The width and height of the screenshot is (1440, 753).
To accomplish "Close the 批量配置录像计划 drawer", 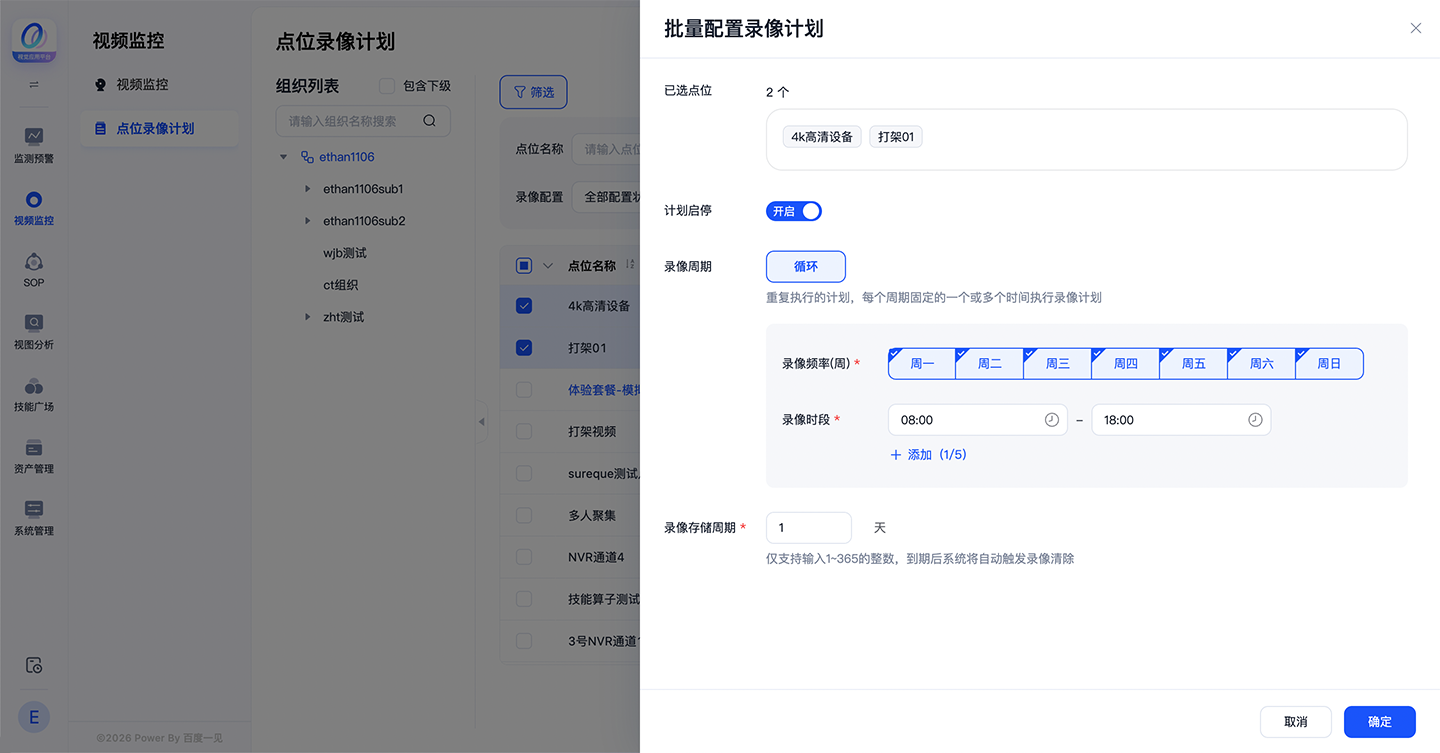I will click(1415, 28).
